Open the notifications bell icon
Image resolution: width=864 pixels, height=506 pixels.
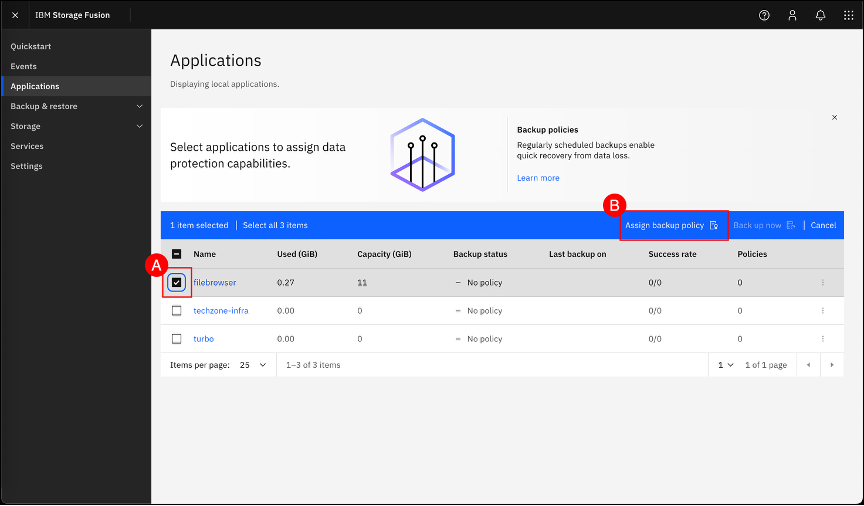coord(820,15)
